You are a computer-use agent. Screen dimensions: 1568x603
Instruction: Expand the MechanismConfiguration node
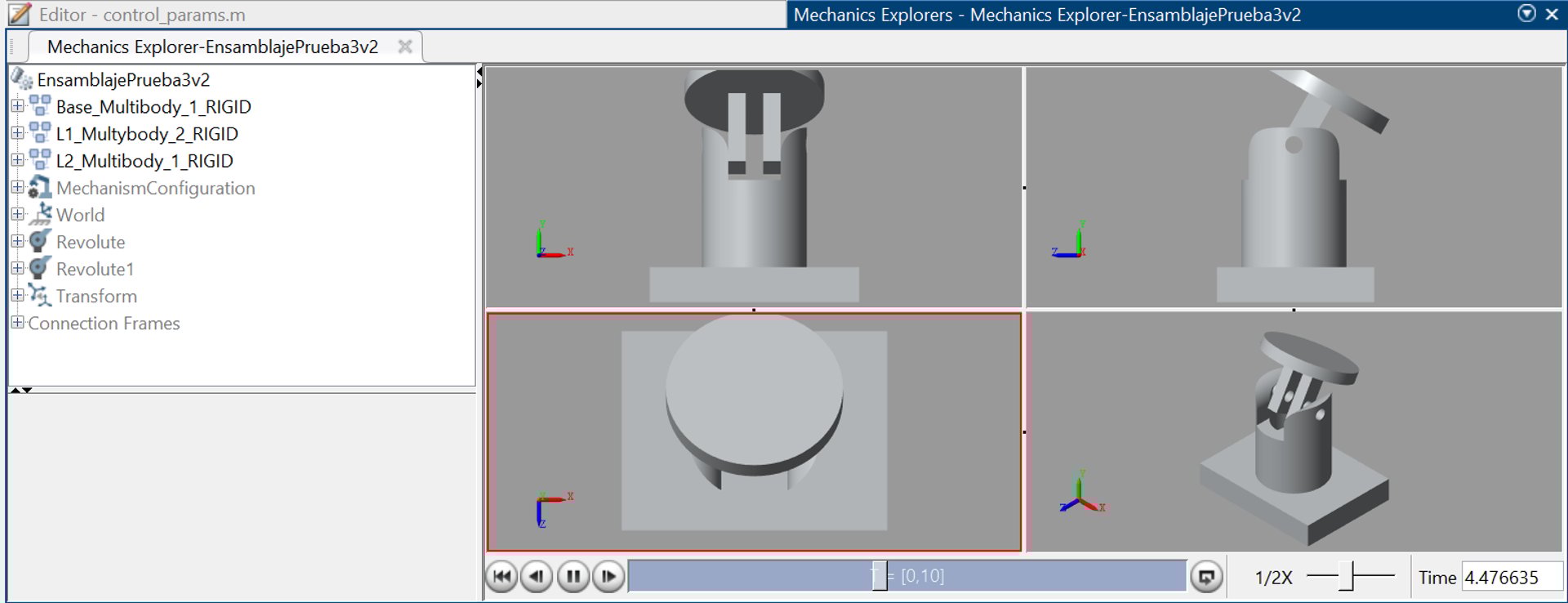17,187
